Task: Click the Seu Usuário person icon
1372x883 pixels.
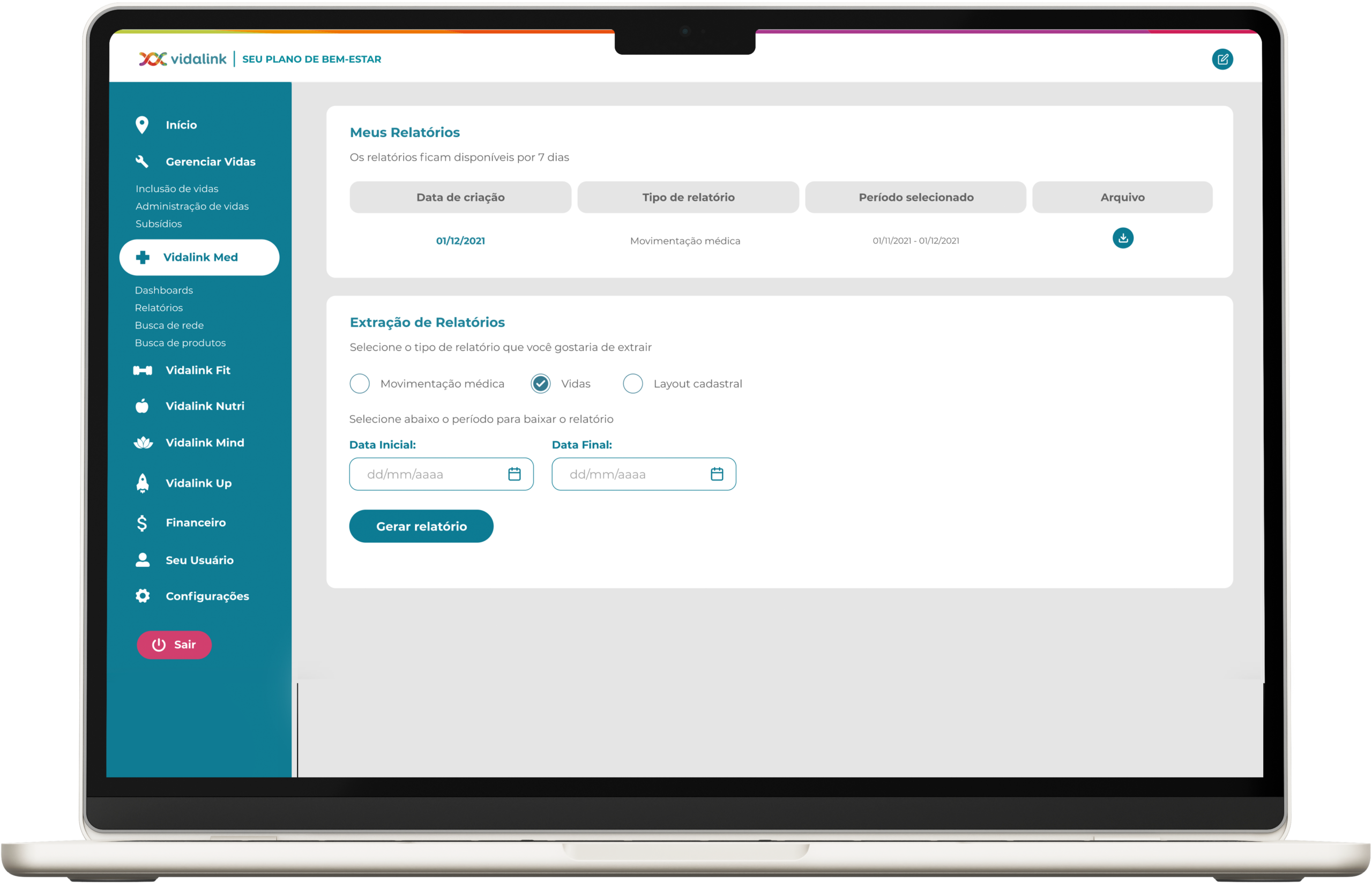Action: click(143, 560)
